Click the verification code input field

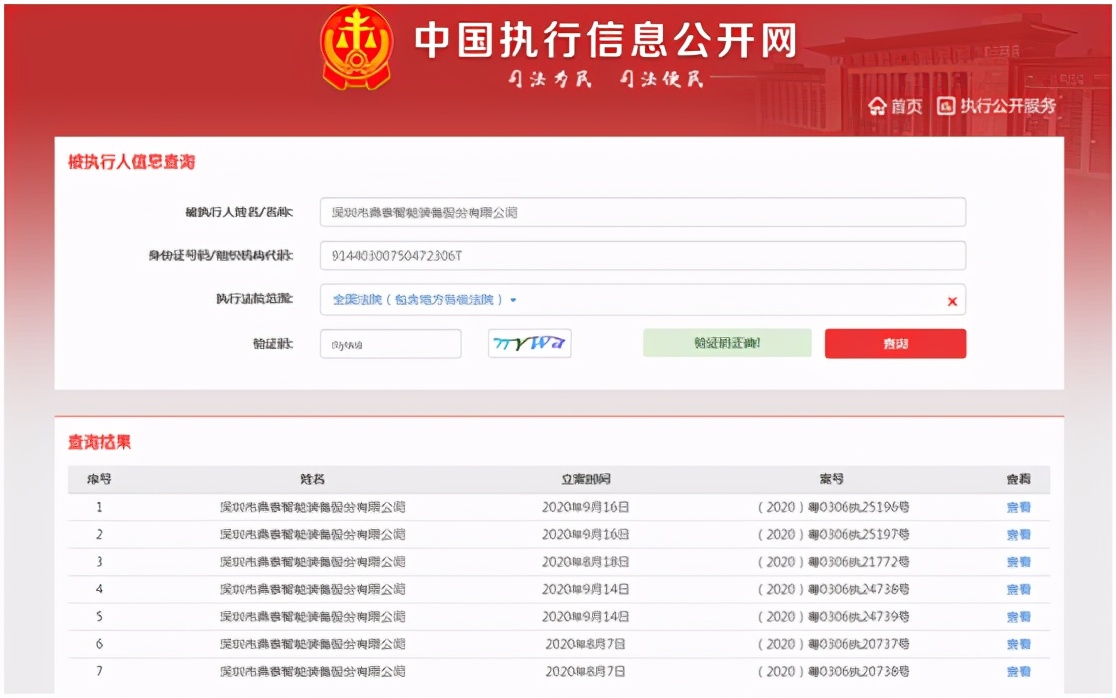coord(390,343)
